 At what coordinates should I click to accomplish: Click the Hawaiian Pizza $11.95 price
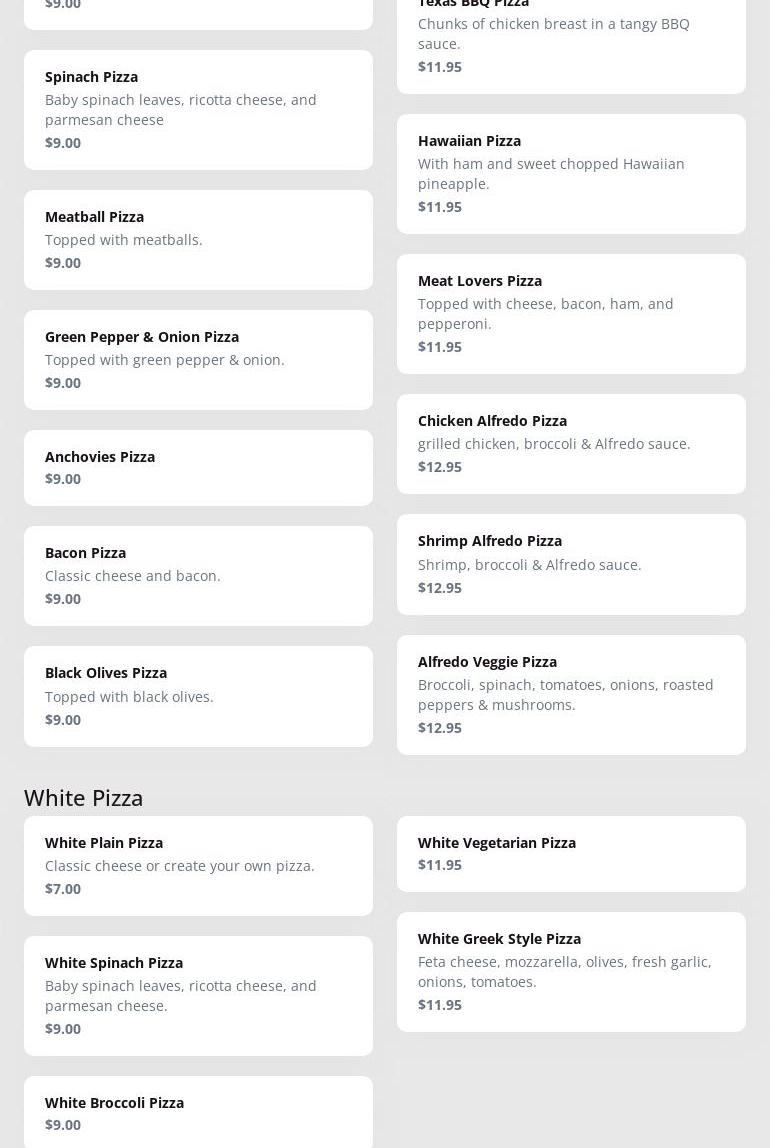(440, 206)
